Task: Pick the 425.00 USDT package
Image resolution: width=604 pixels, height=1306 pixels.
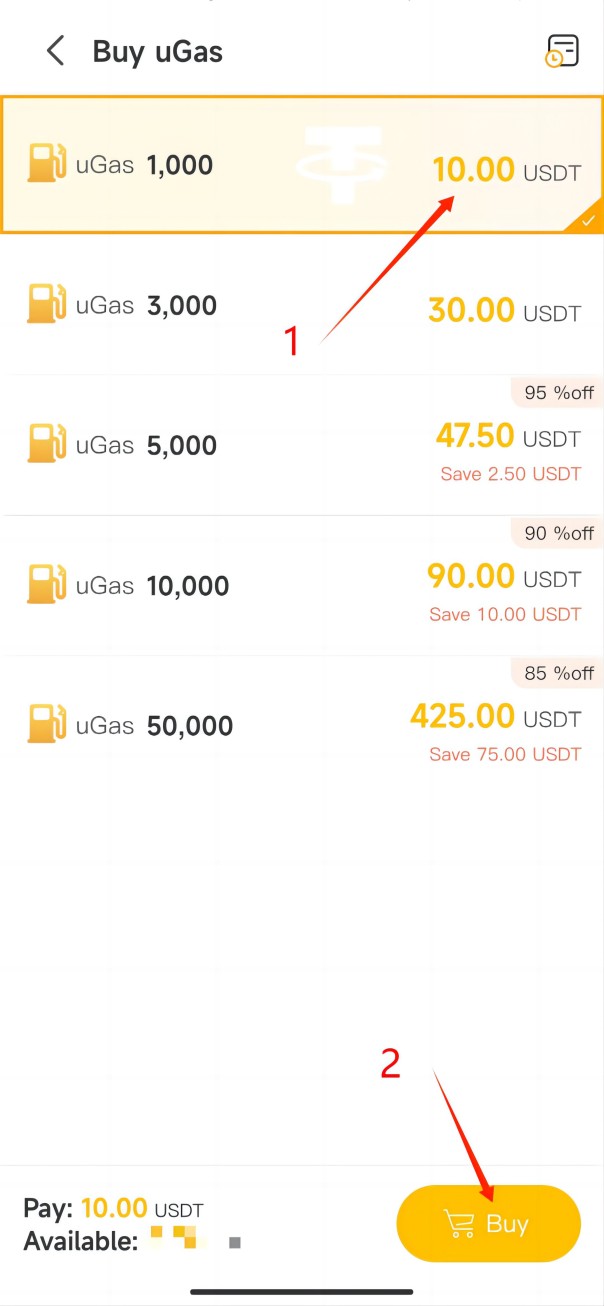Action: (462, 716)
